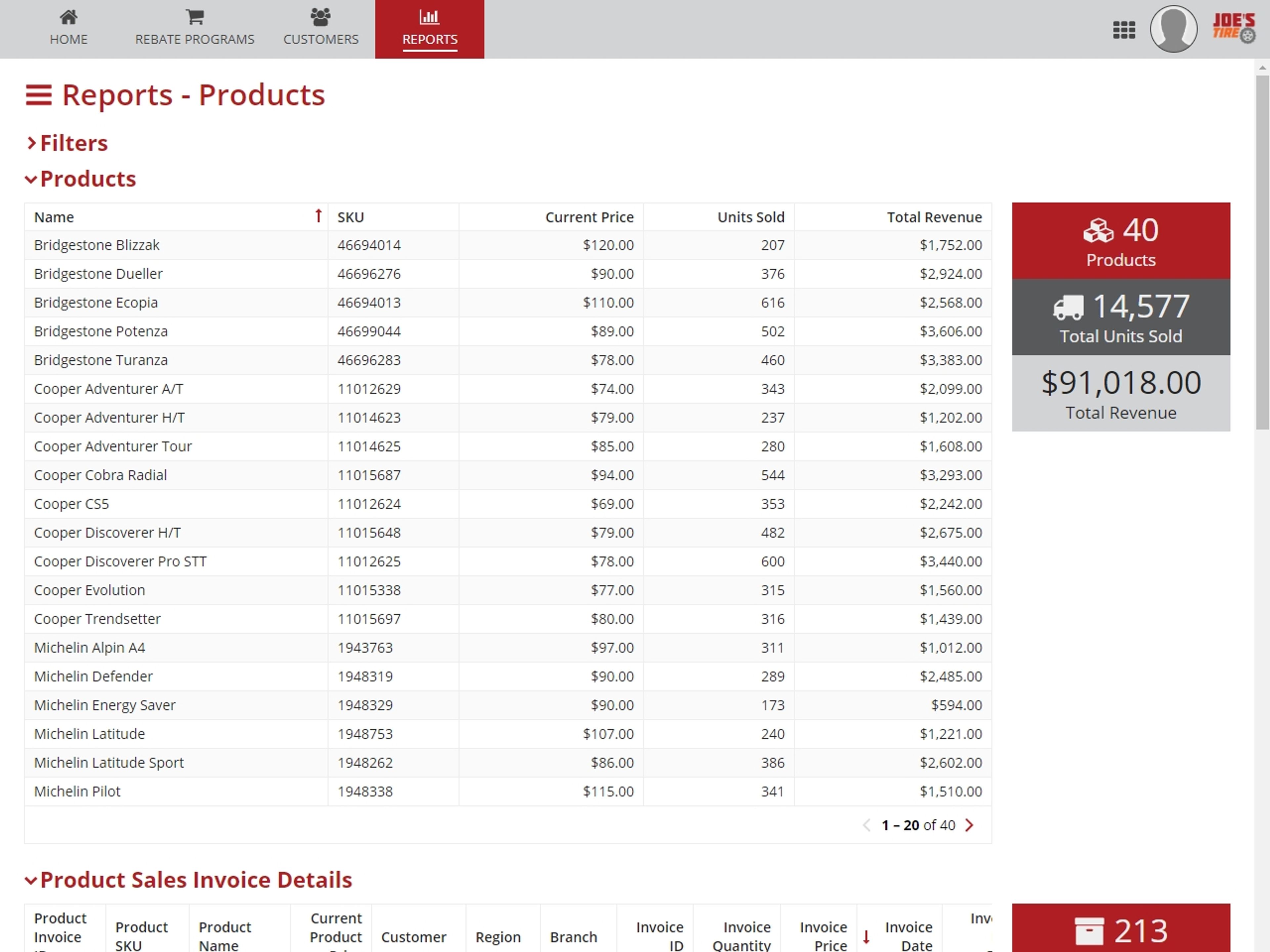Click the boxes icon in Products card
The height and width of the screenshot is (952, 1270).
(x=1098, y=231)
